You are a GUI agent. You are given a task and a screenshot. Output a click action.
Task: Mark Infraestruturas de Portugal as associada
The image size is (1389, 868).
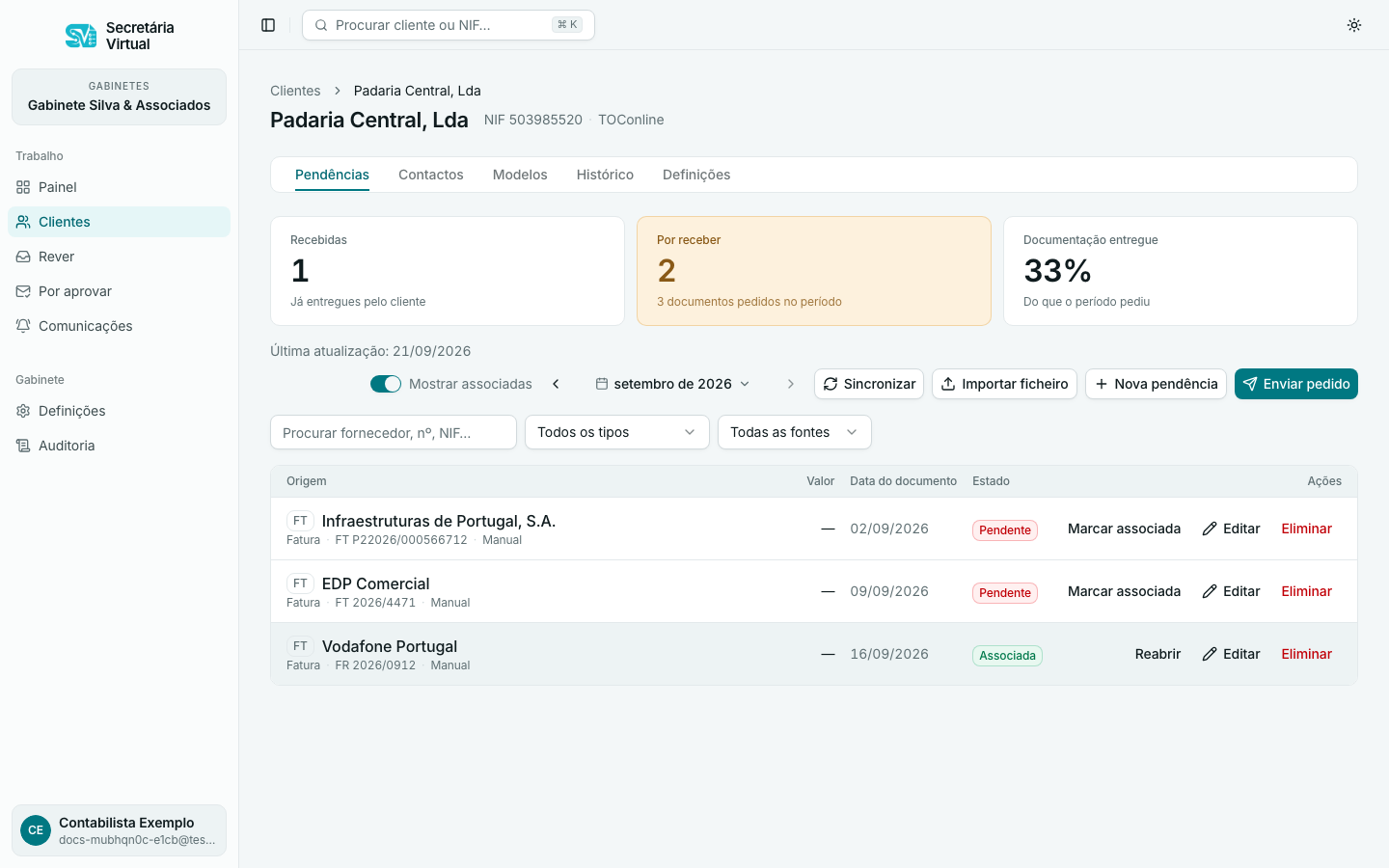[x=1124, y=529]
